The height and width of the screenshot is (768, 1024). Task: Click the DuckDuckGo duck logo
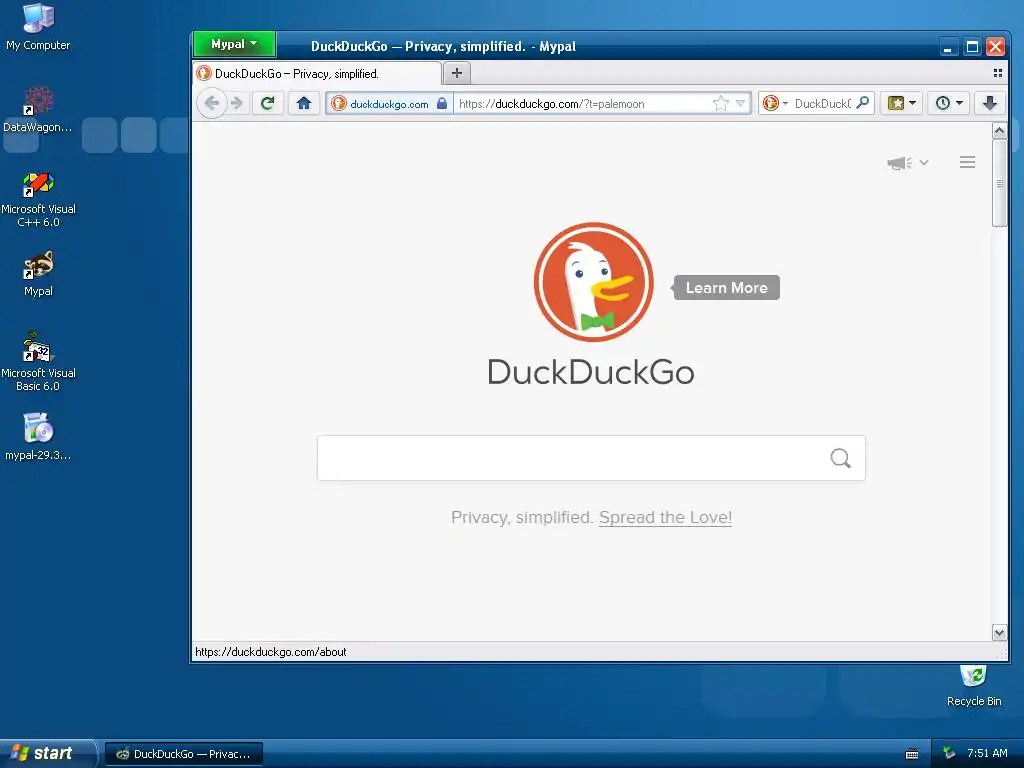[x=593, y=281]
